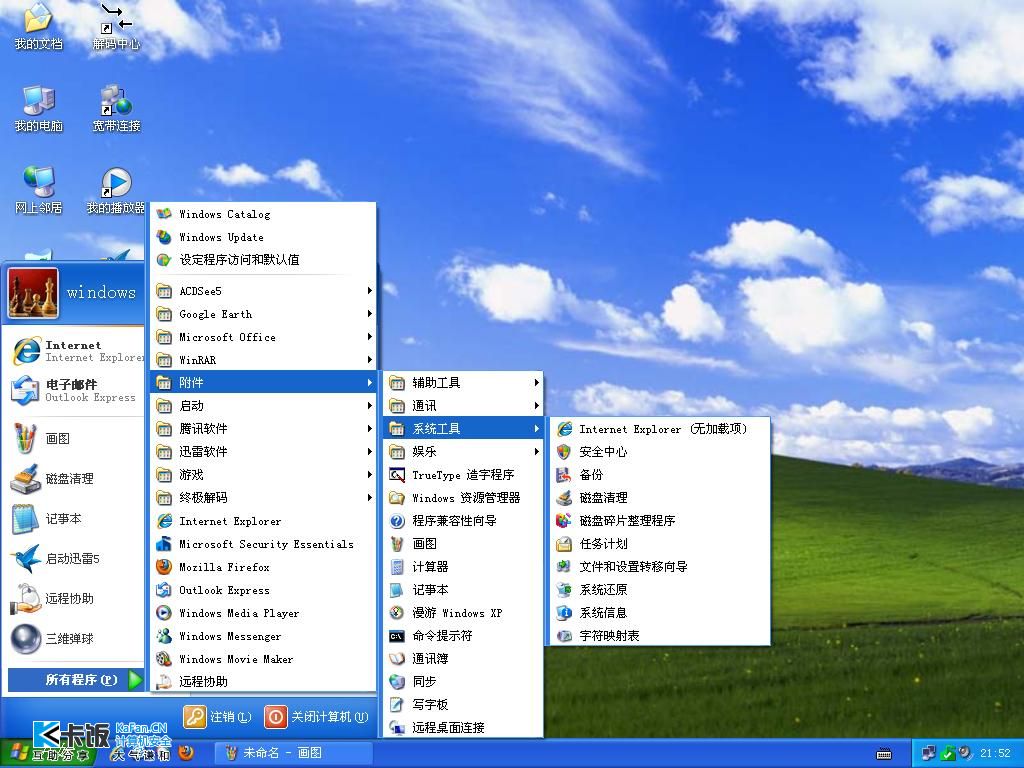Launch Mozilla Firefox from the programs menu

263,567
